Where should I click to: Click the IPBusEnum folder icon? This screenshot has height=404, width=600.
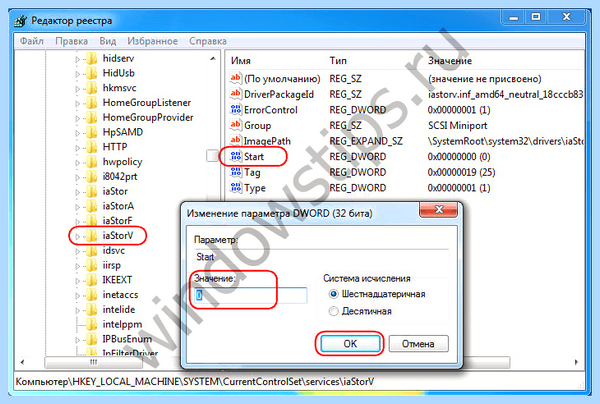[91, 339]
